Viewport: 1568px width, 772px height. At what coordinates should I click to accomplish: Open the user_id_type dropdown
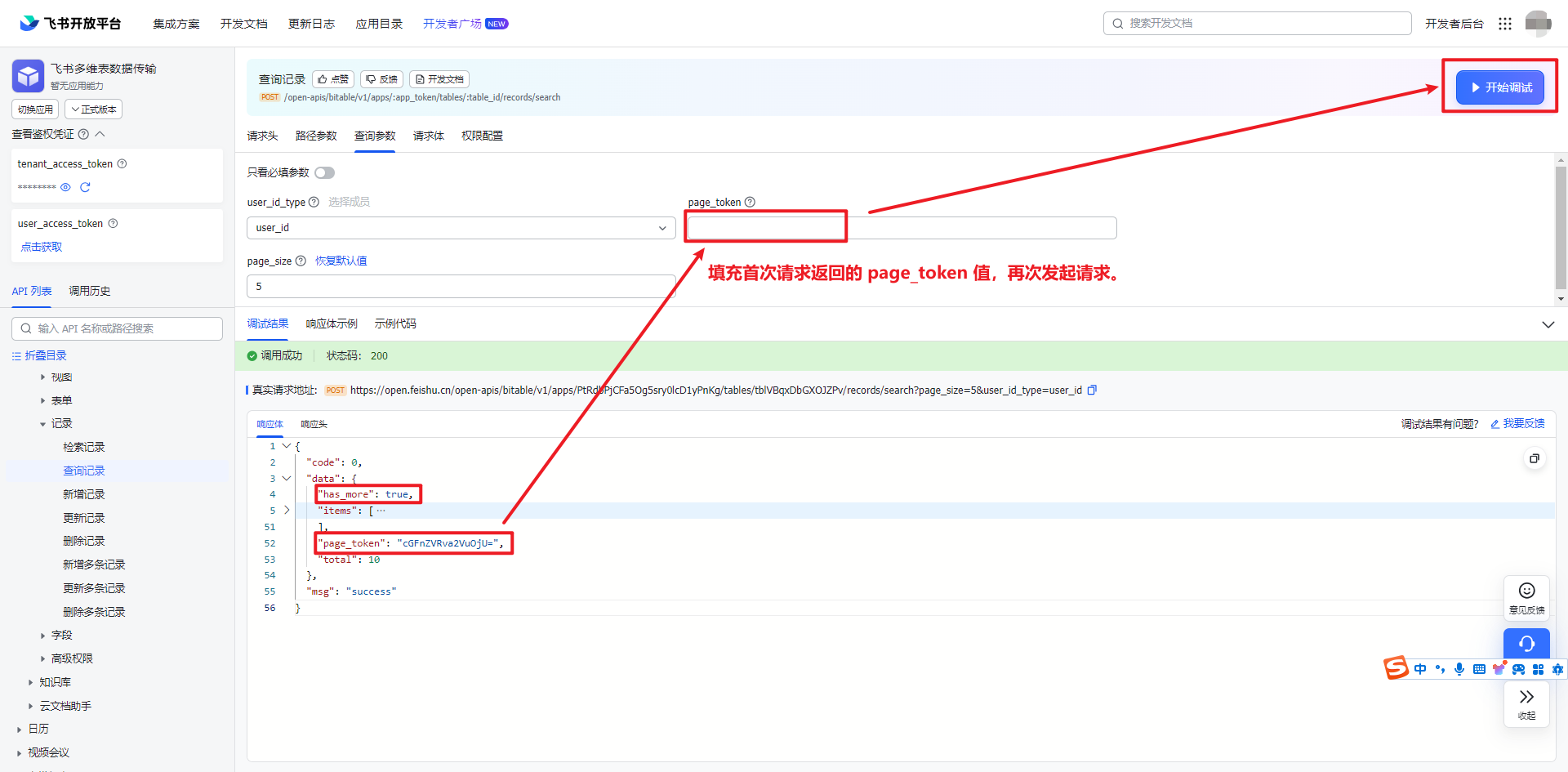[461, 228]
